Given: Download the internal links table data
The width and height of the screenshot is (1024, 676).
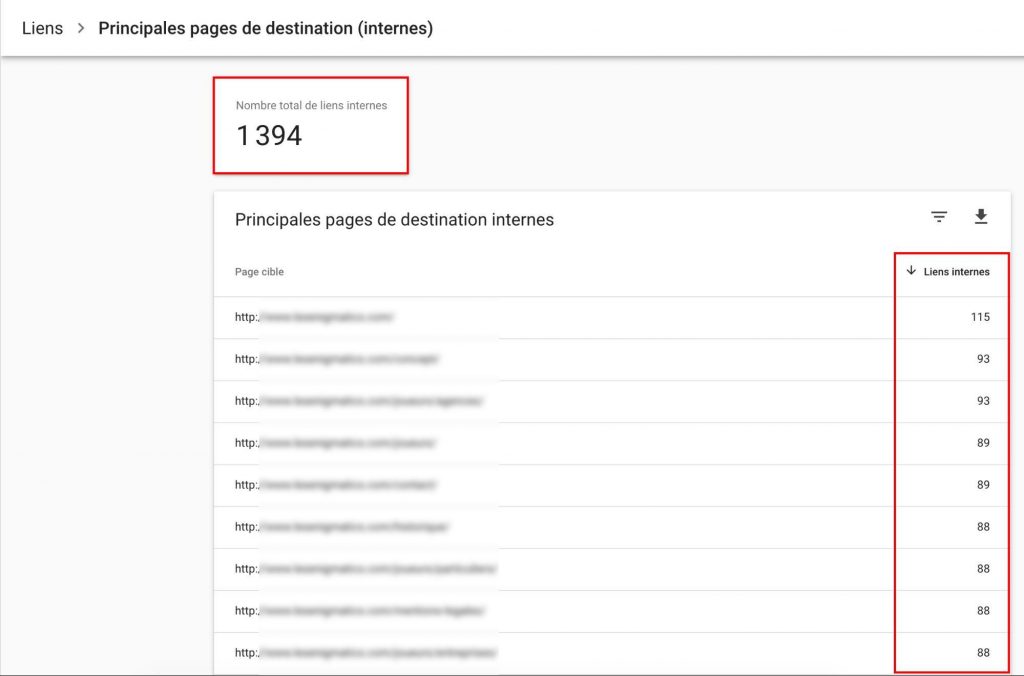Looking at the screenshot, I should coord(980,217).
